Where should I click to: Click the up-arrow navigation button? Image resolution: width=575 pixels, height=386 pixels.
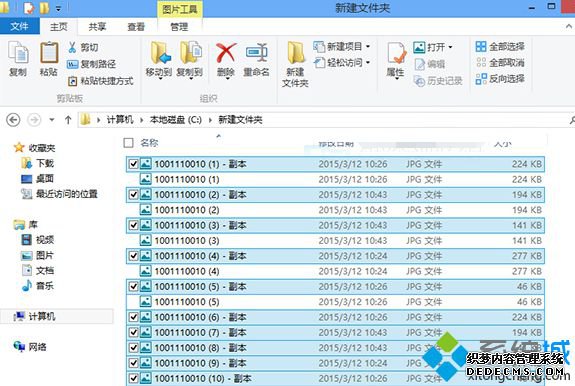(x=68, y=120)
